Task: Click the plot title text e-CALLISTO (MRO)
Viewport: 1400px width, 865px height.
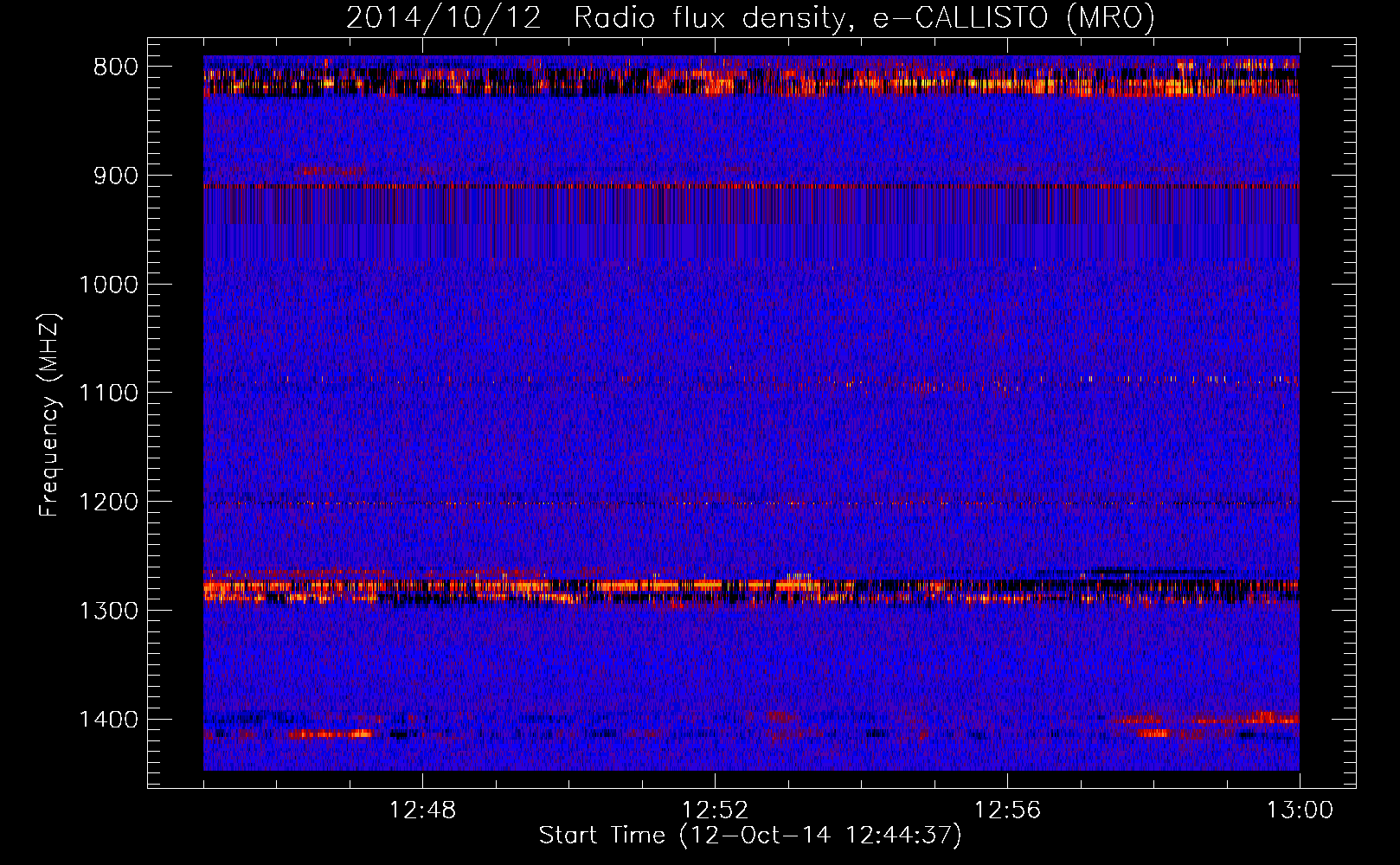Action: pyautogui.click(x=1013, y=17)
